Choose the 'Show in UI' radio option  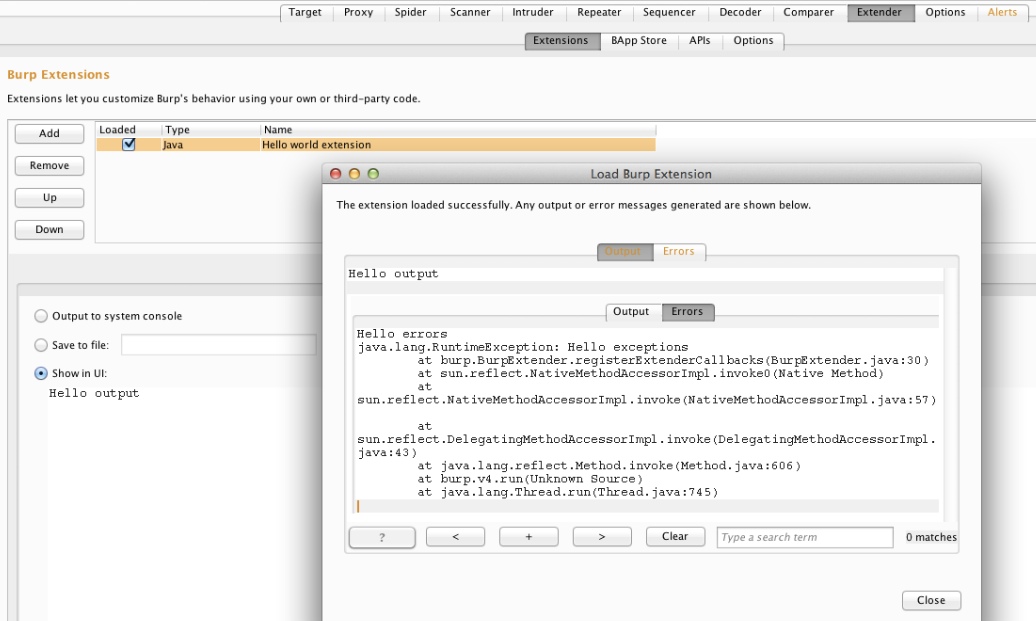(41, 373)
